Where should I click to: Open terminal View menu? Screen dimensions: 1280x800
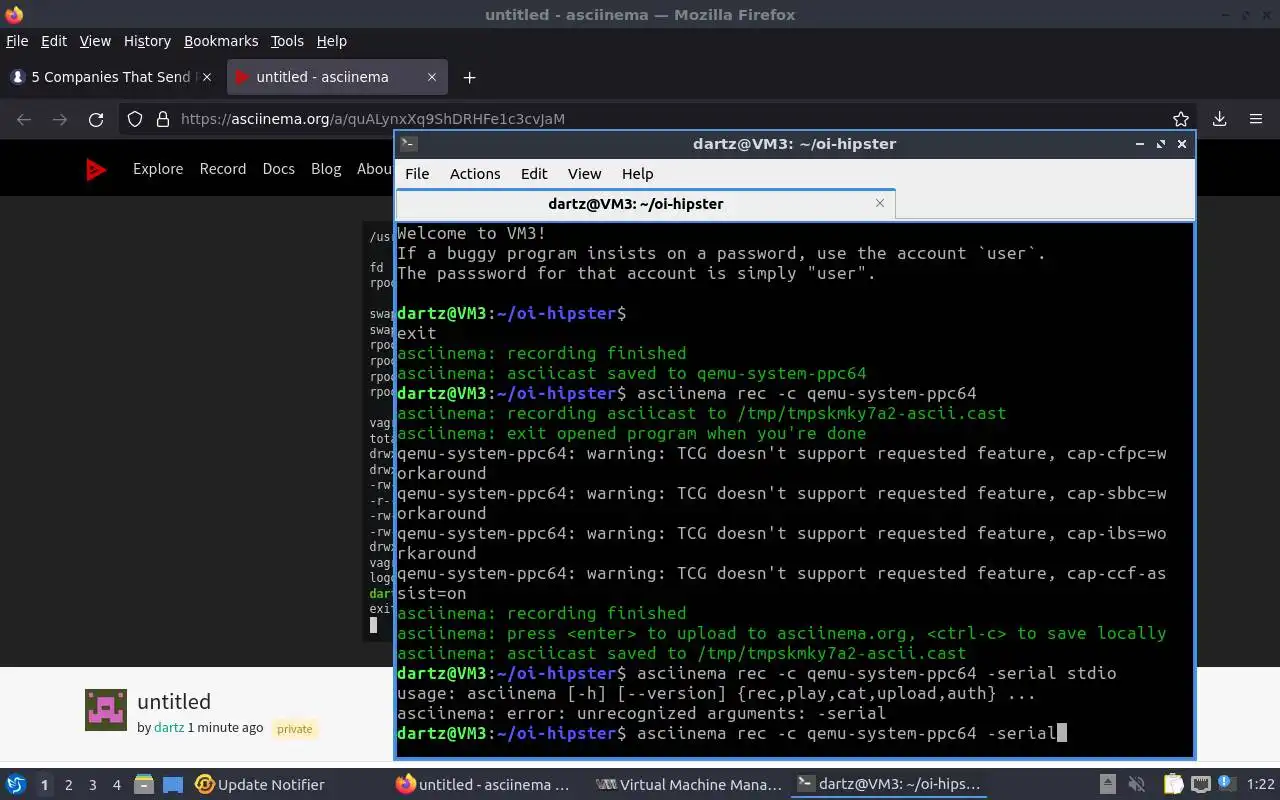pos(585,174)
